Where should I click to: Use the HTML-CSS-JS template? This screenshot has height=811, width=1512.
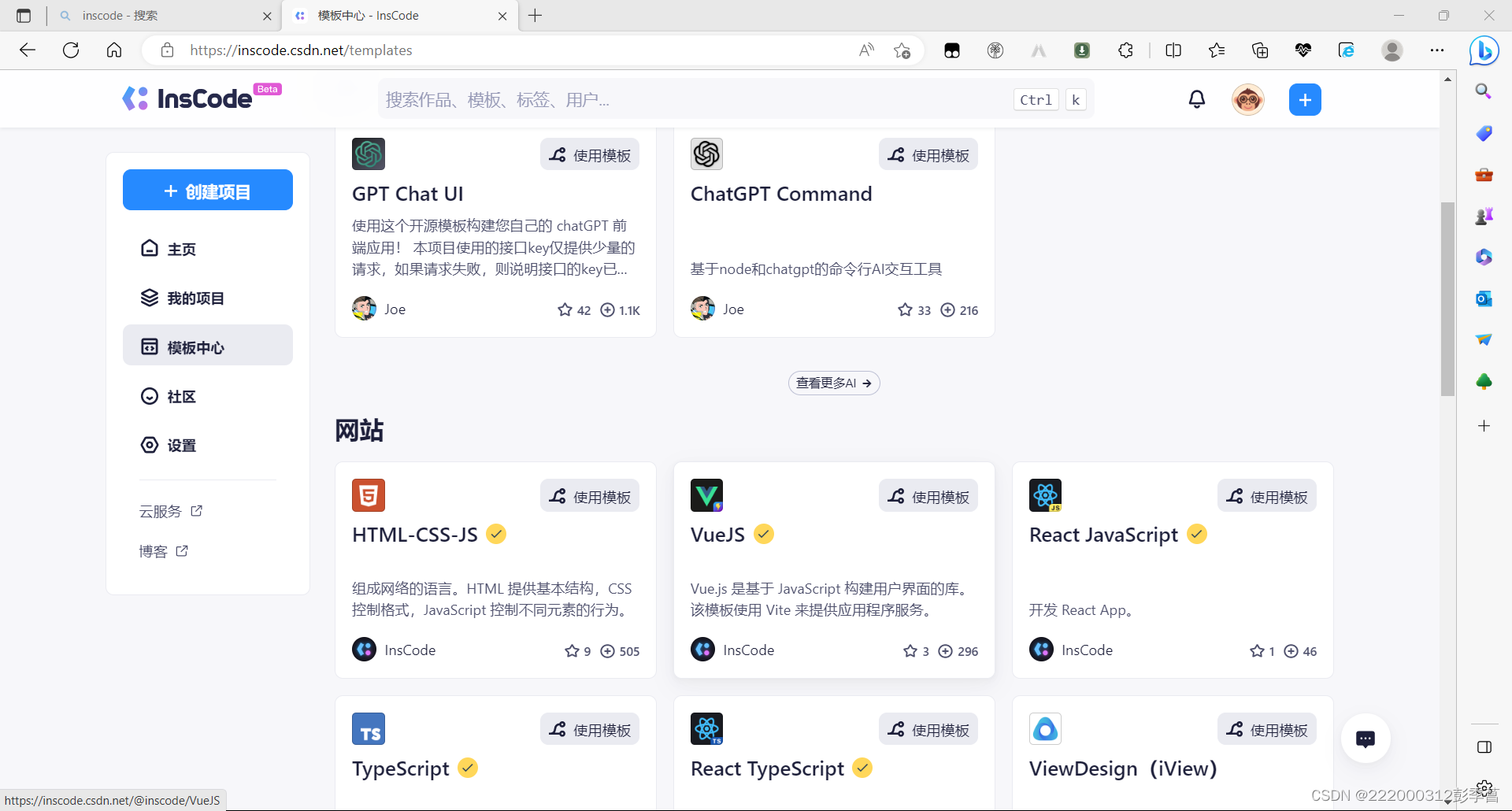coord(590,496)
